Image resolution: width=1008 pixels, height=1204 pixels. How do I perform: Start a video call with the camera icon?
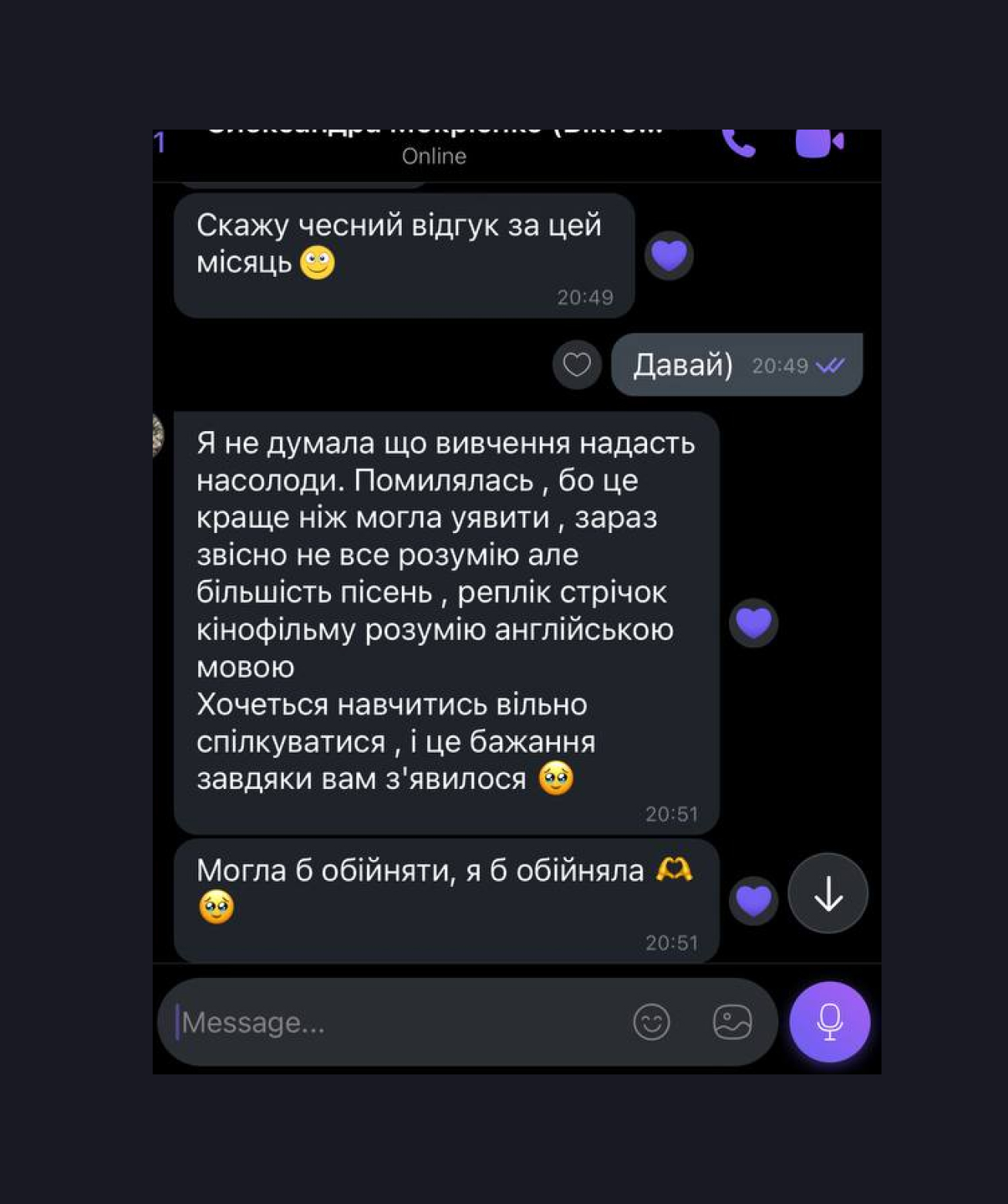click(x=819, y=143)
